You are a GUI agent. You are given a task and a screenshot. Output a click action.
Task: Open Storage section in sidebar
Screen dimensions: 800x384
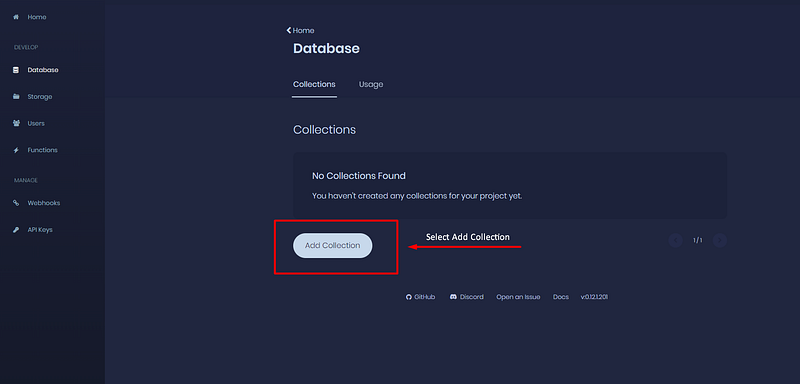pyautogui.click(x=40, y=96)
